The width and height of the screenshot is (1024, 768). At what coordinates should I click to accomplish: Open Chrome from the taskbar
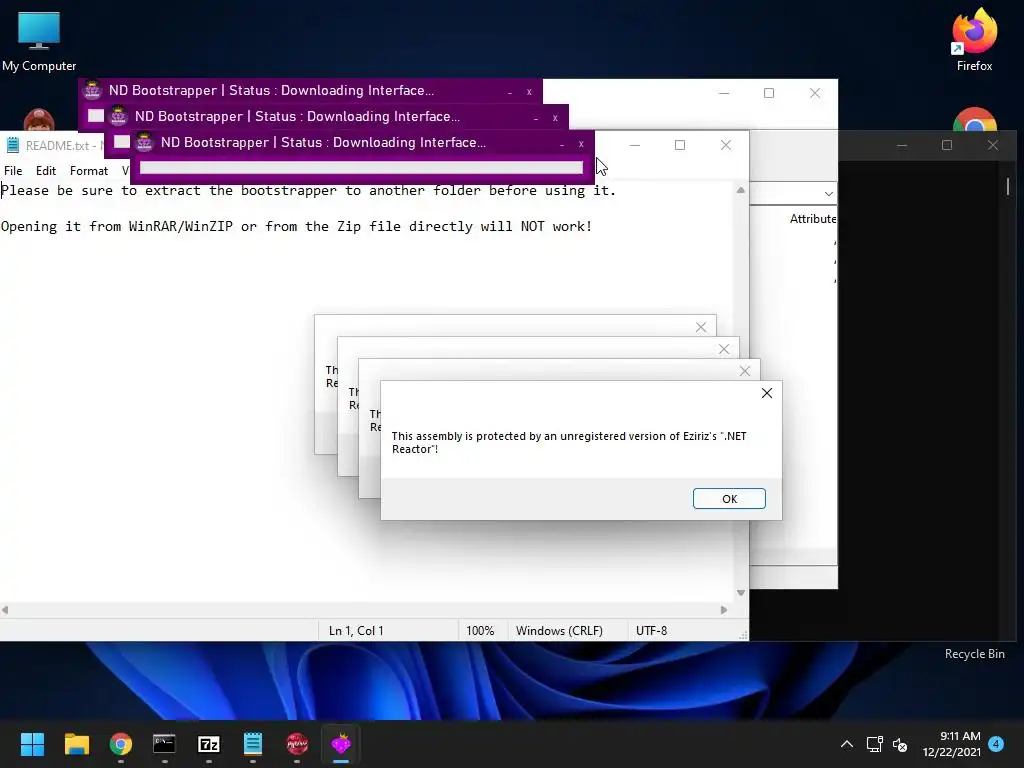pos(120,744)
